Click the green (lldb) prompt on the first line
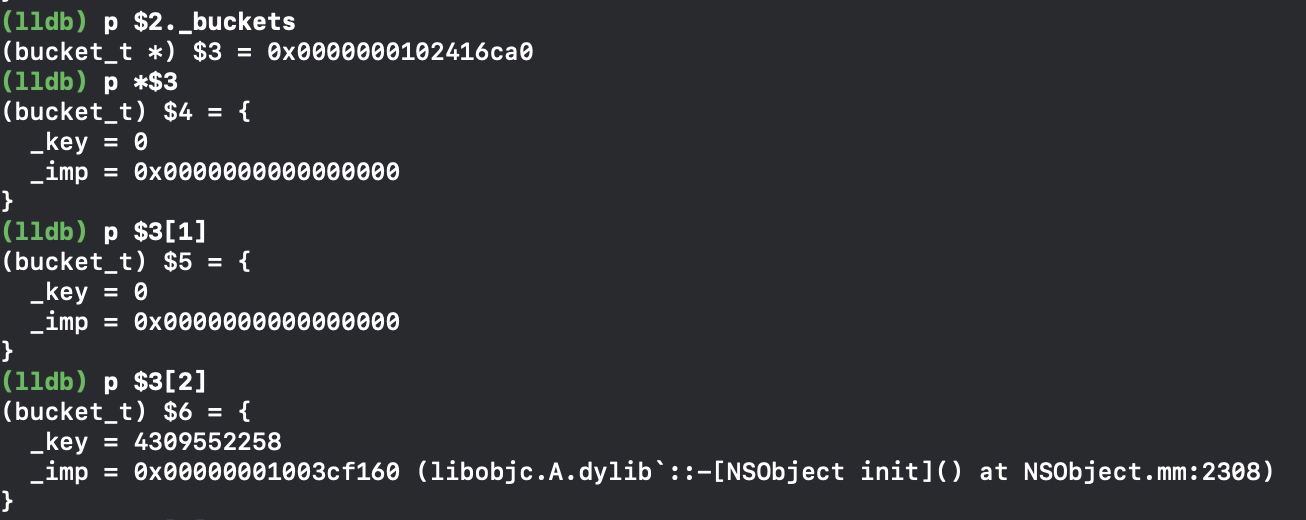This screenshot has width=1306, height=520. point(45,21)
